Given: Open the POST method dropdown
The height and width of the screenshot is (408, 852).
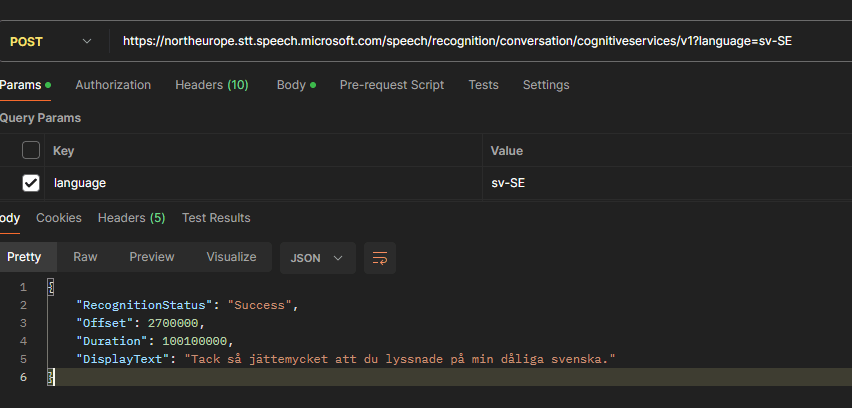Looking at the screenshot, I should click(x=50, y=41).
